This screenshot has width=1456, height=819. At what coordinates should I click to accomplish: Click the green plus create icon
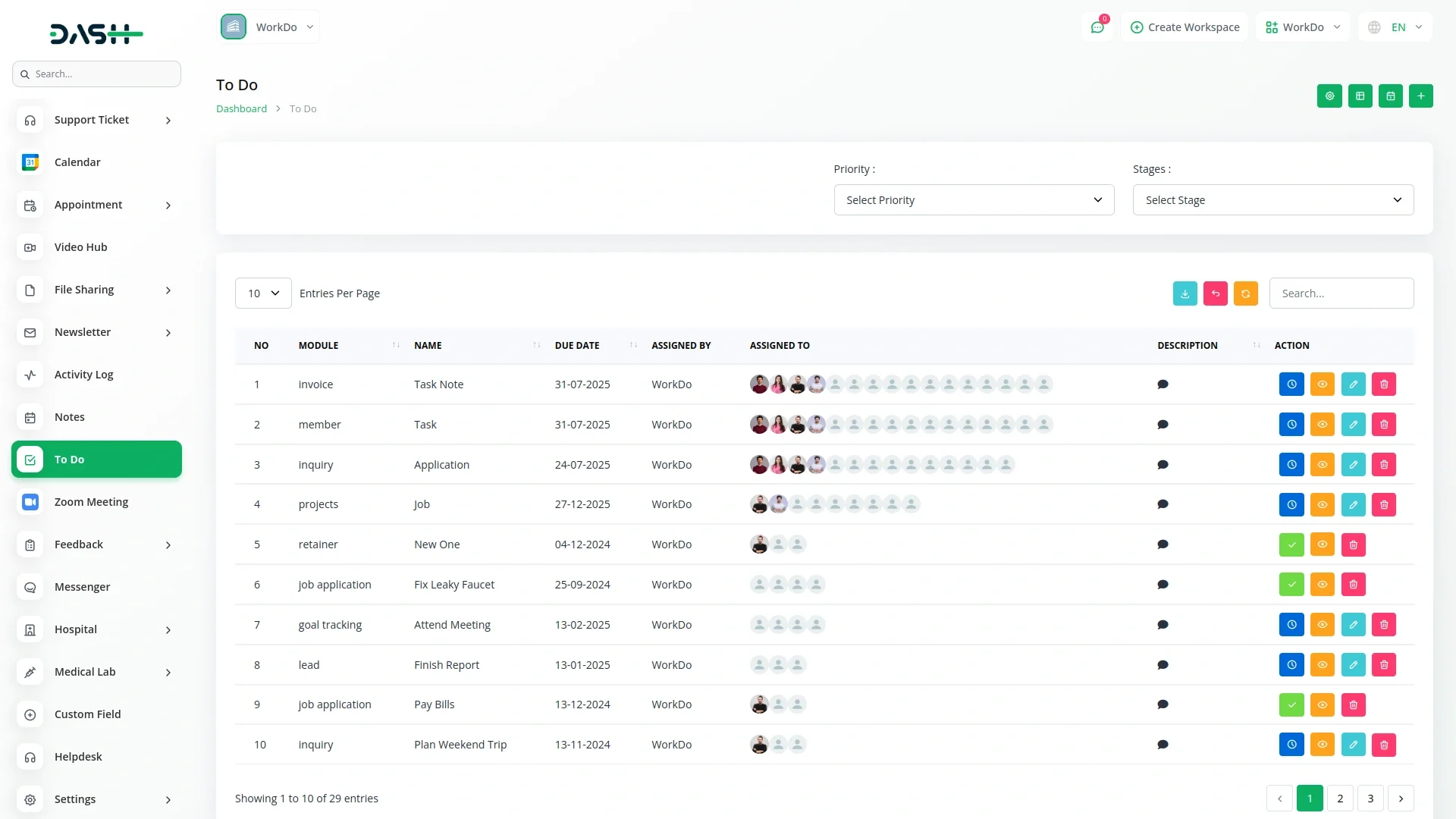[1420, 96]
